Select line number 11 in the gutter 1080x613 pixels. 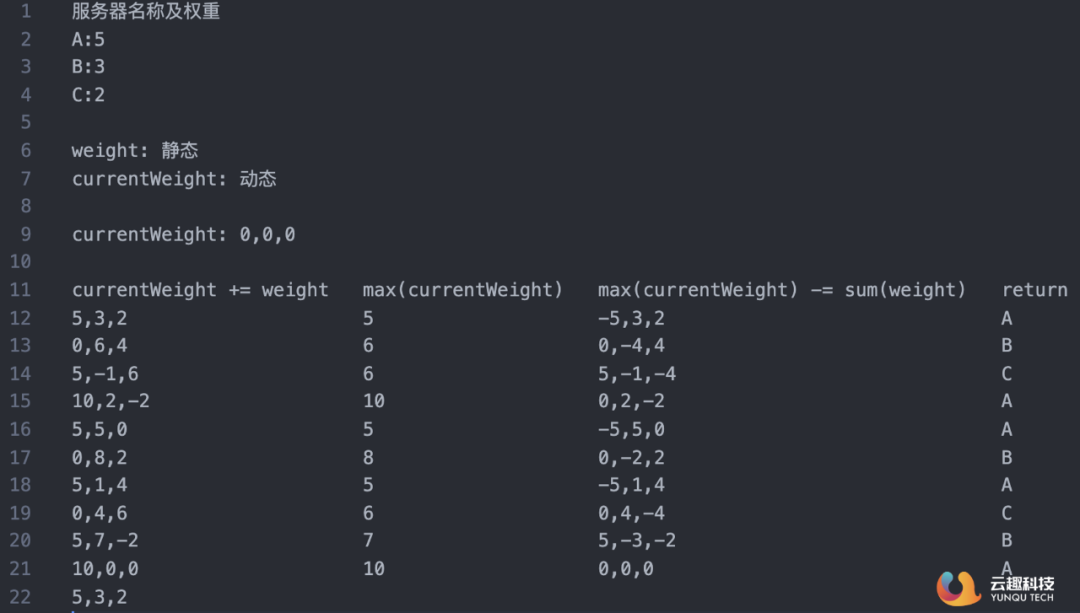coord(20,290)
